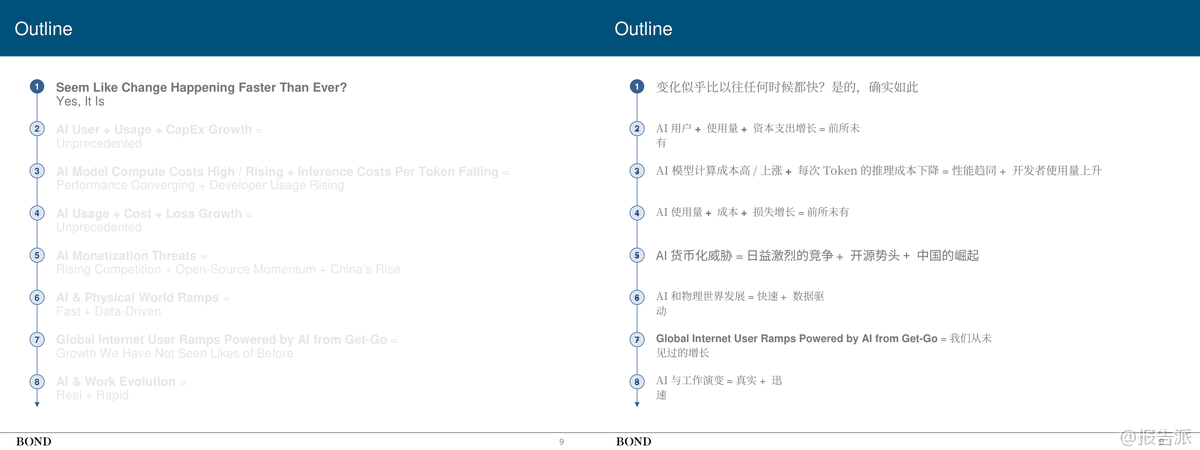Click the page number 9 in the footer

pyautogui.click(x=561, y=441)
